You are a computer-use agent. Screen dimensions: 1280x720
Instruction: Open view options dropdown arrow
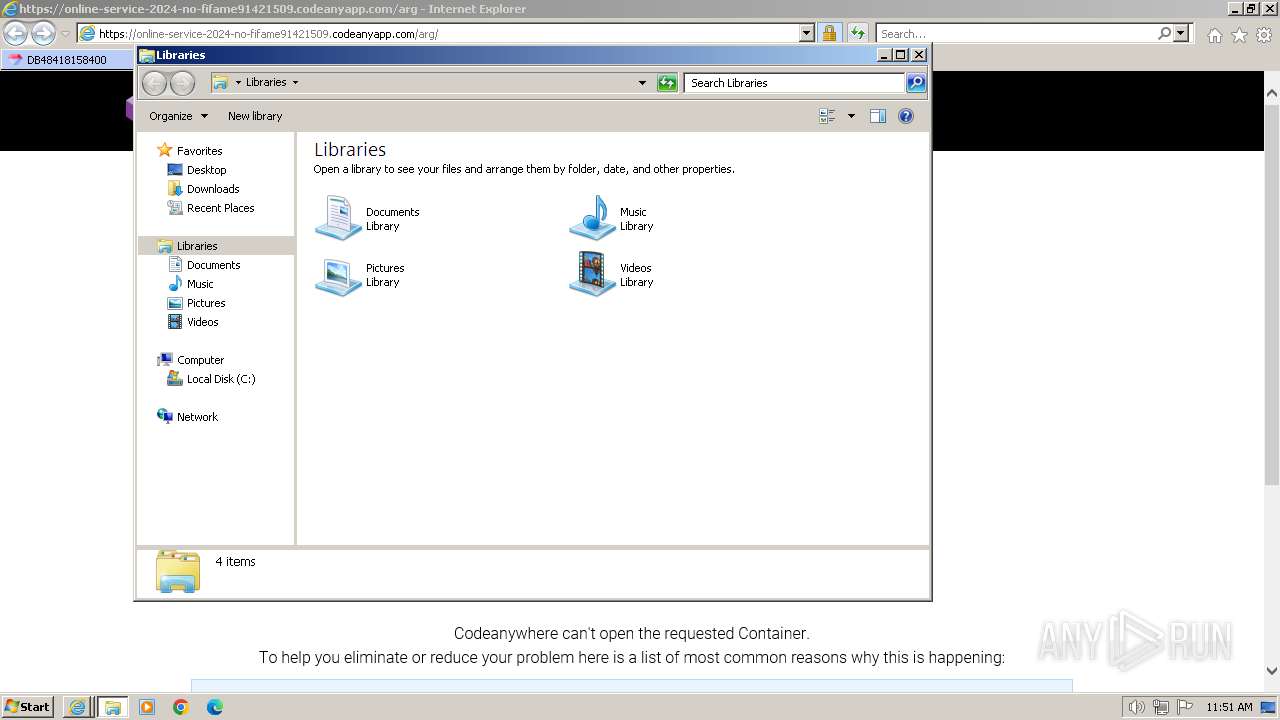851,116
